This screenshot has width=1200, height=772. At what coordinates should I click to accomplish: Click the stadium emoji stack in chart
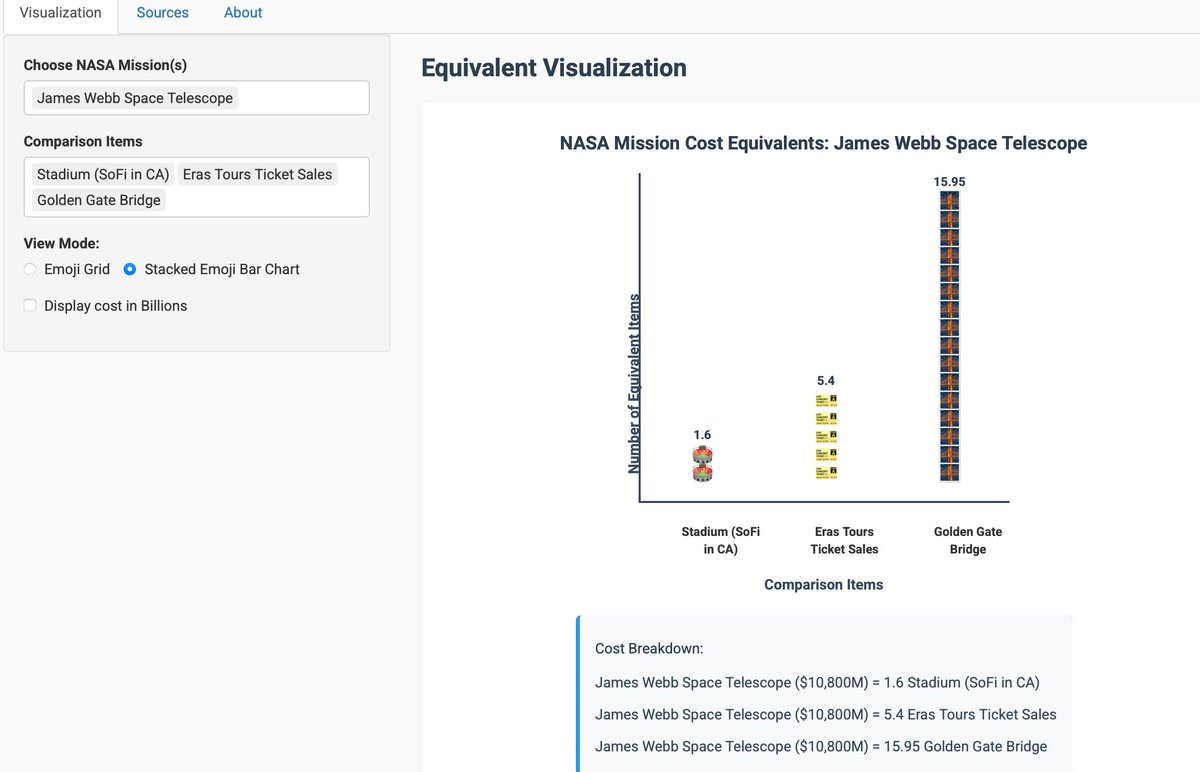coord(703,464)
